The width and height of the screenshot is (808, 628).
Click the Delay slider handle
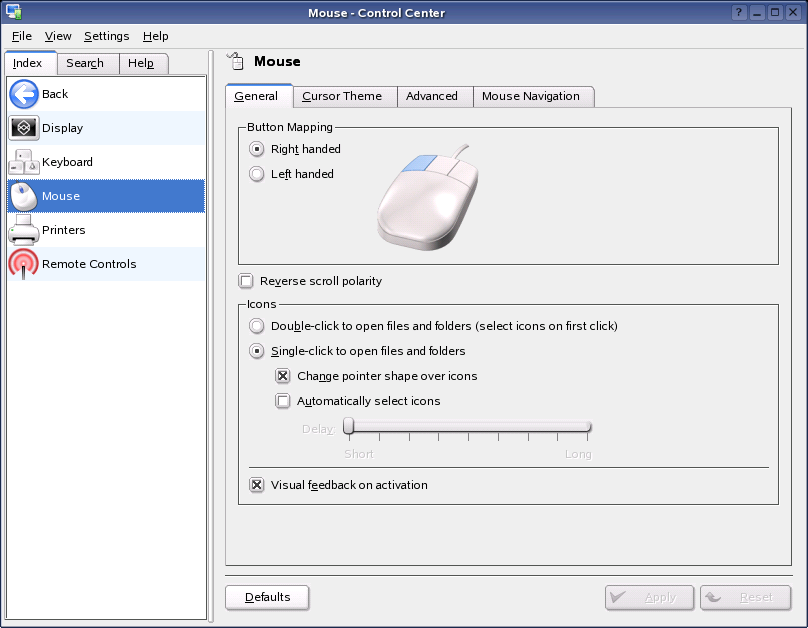349,427
